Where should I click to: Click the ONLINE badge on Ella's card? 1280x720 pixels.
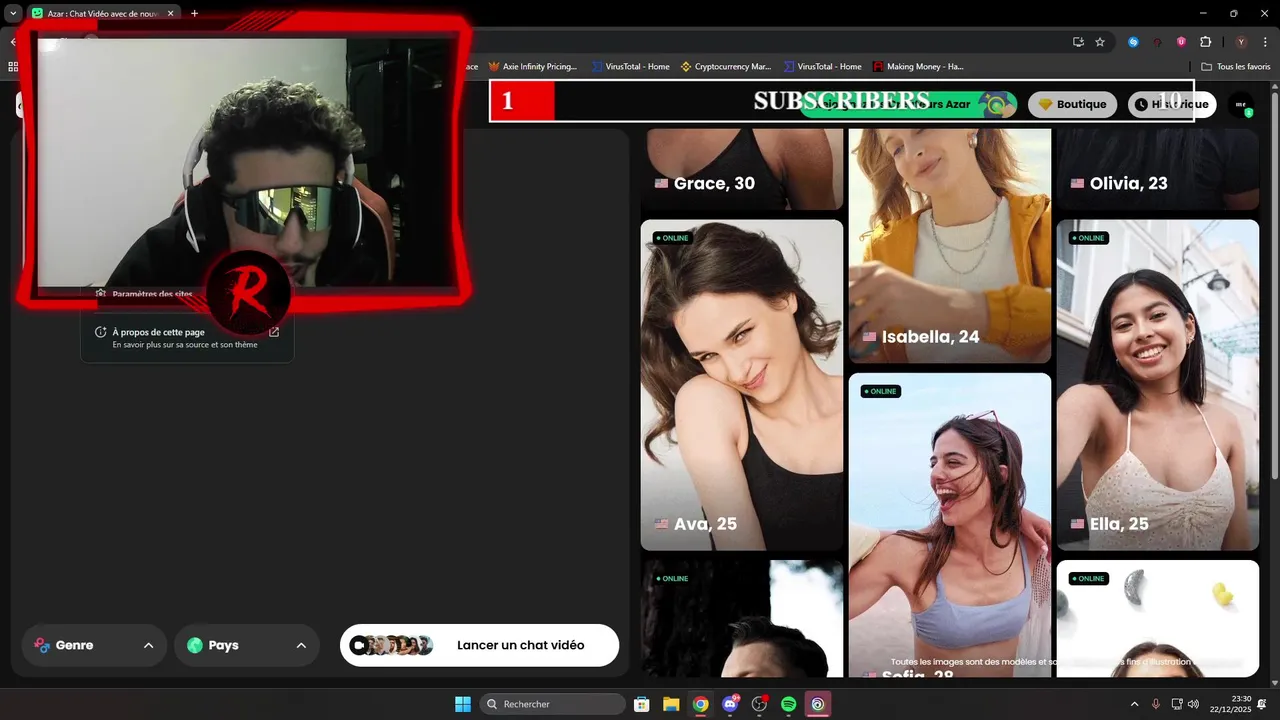tap(1088, 238)
